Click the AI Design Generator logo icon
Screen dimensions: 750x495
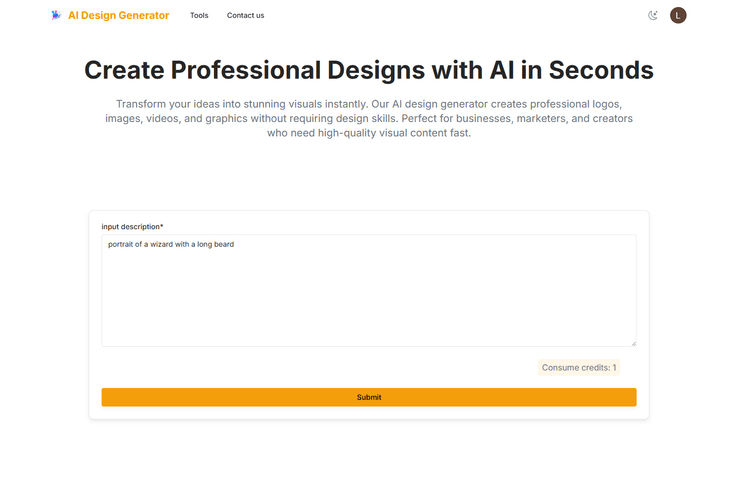pos(56,15)
